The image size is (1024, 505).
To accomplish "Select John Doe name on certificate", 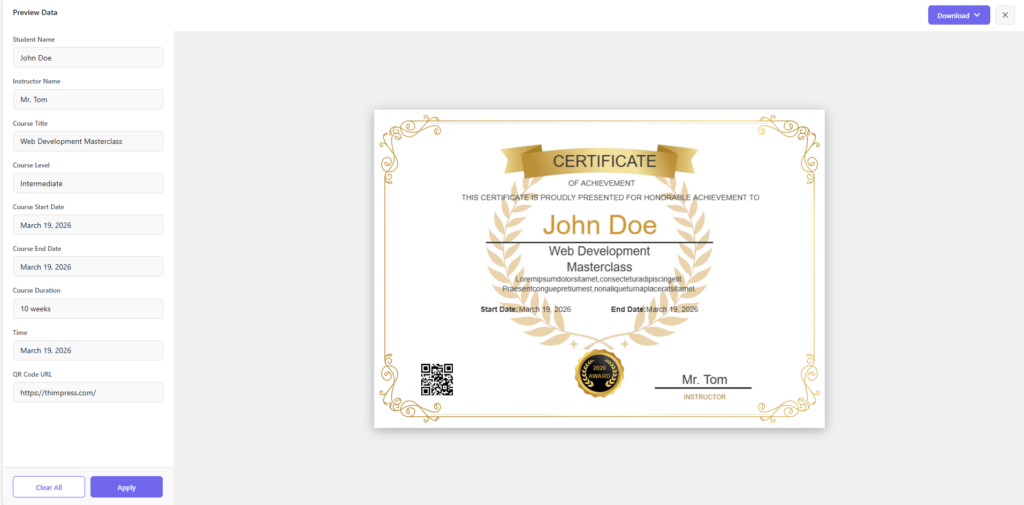I will point(599,224).
